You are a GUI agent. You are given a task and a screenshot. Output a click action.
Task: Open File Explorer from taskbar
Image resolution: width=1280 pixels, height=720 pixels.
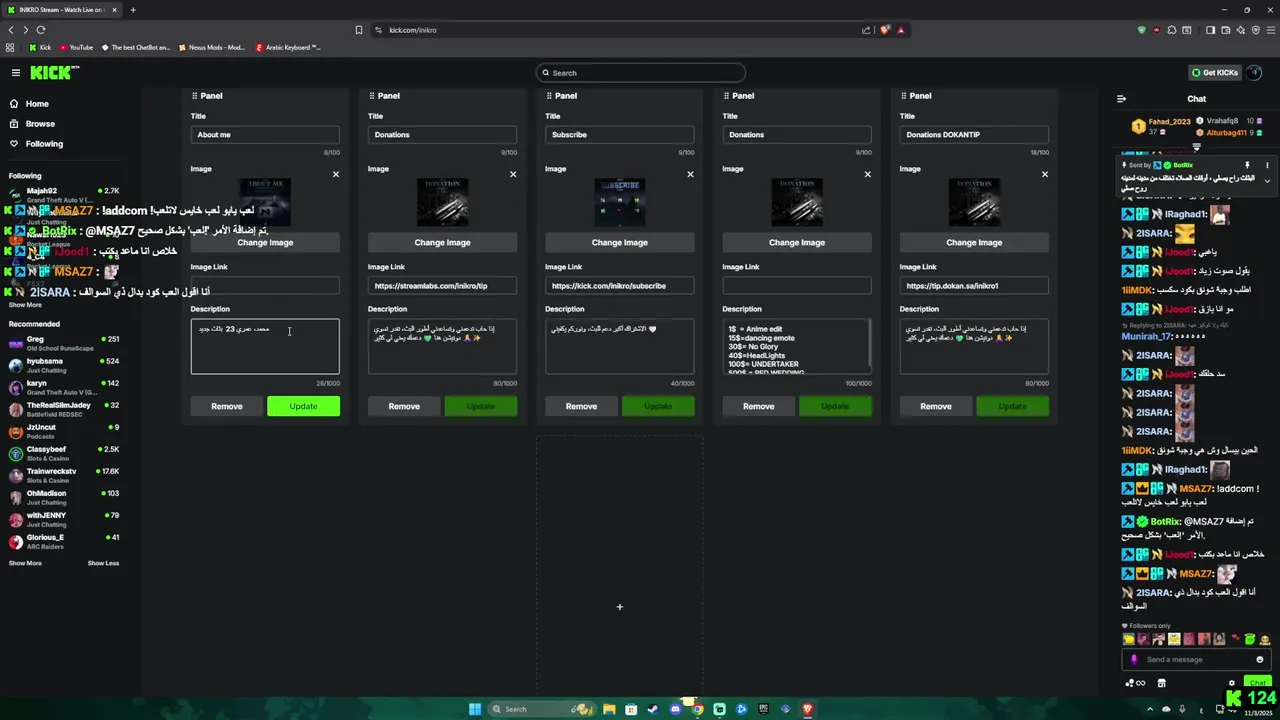[x=609, y=709]
